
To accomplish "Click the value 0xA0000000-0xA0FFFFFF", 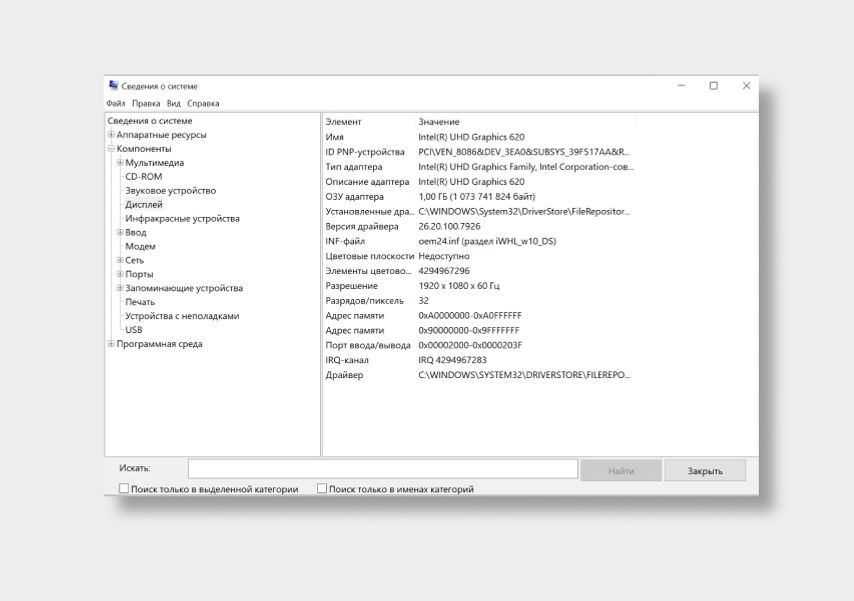I will click(470, 315).
